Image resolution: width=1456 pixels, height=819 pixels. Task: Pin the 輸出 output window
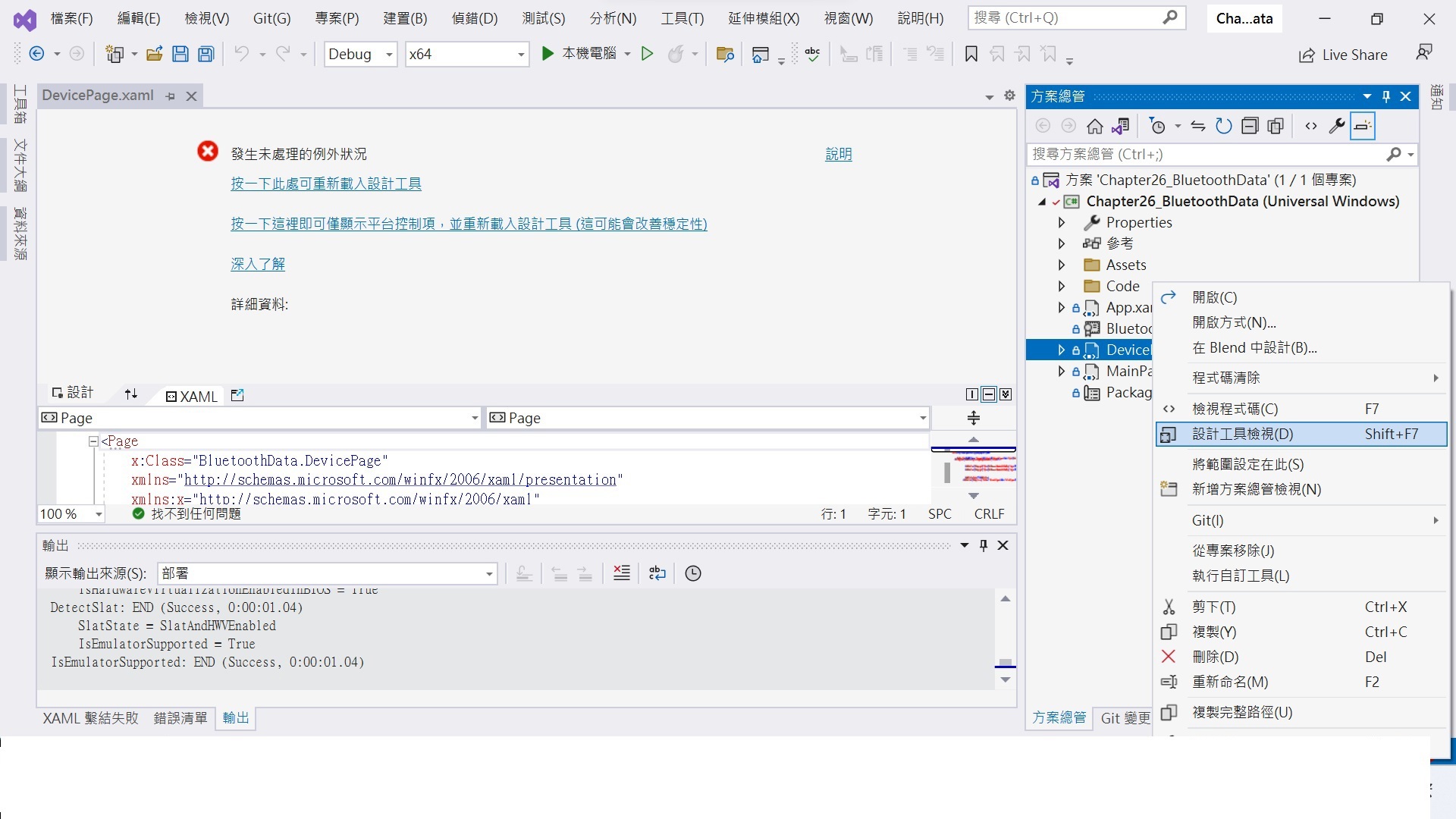click(984, 544)
